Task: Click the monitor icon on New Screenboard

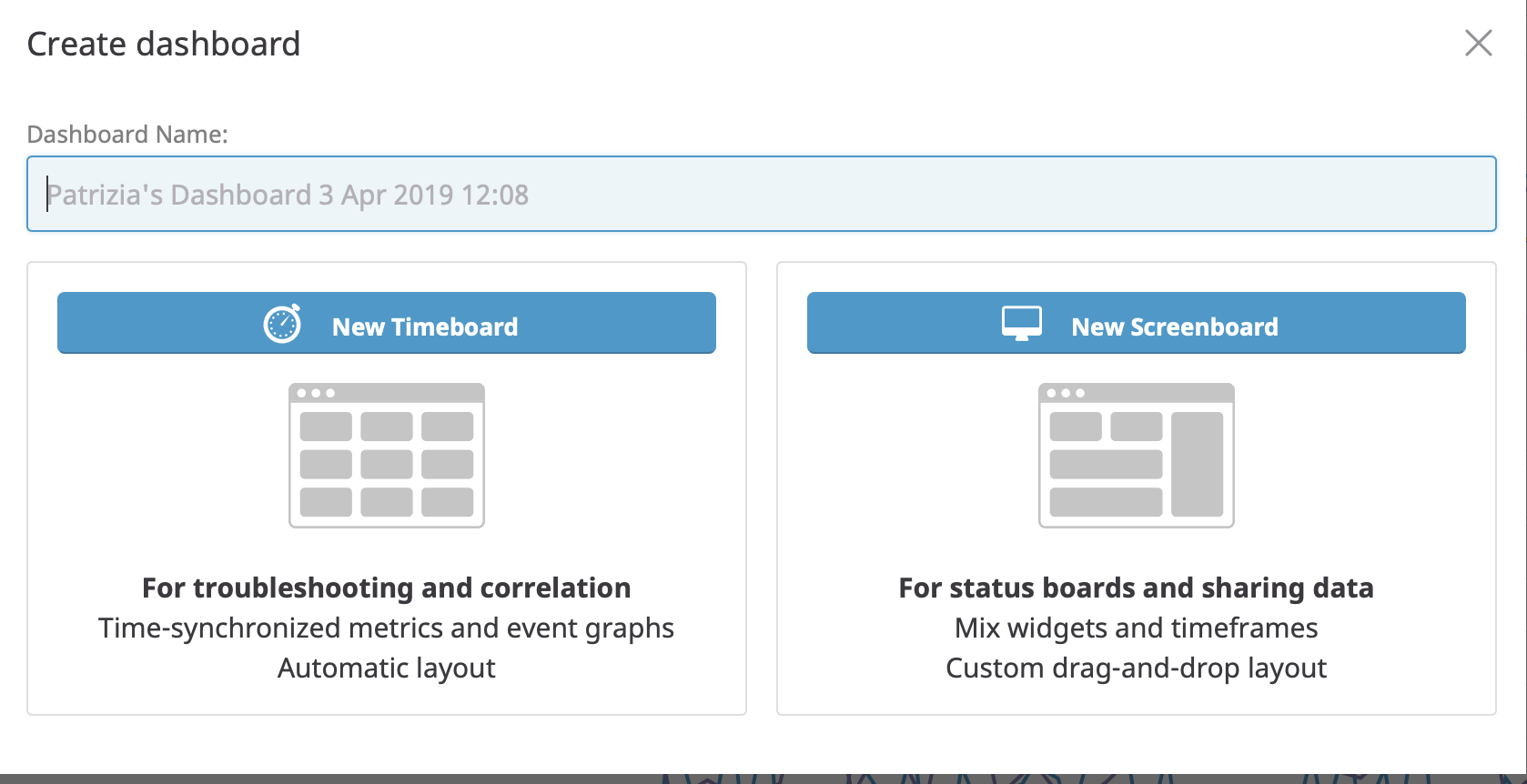Action: [x=1022, y=323]
